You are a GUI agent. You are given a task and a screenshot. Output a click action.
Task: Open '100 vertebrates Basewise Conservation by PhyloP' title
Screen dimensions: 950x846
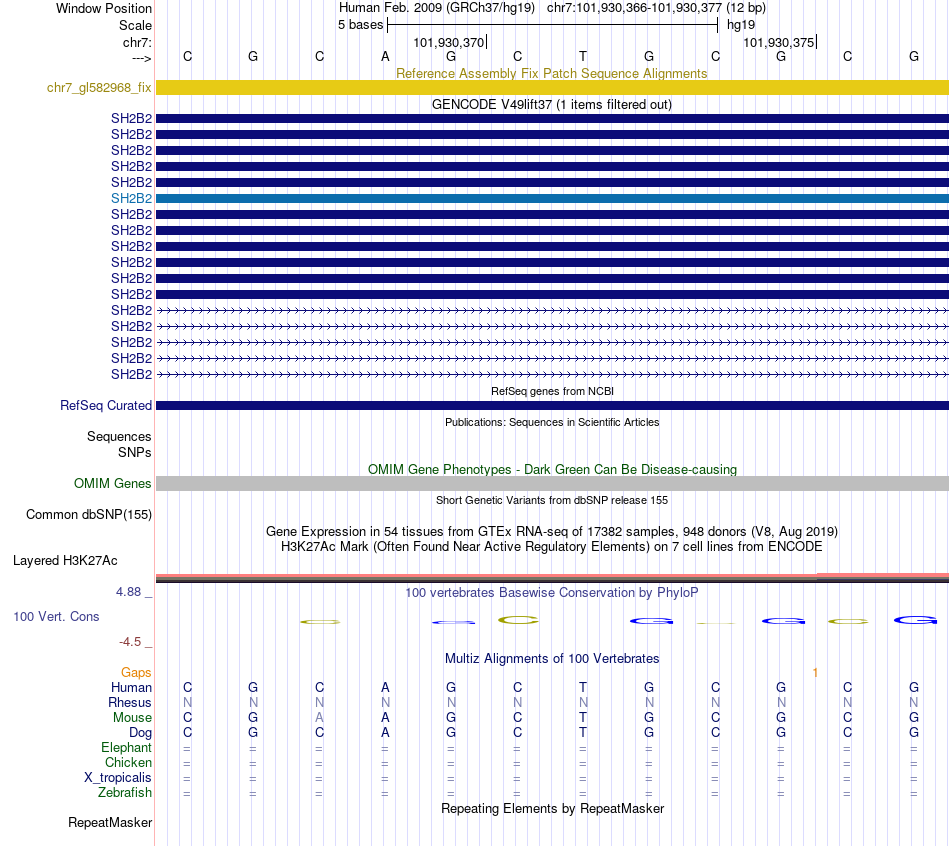[x=552, y=593]
